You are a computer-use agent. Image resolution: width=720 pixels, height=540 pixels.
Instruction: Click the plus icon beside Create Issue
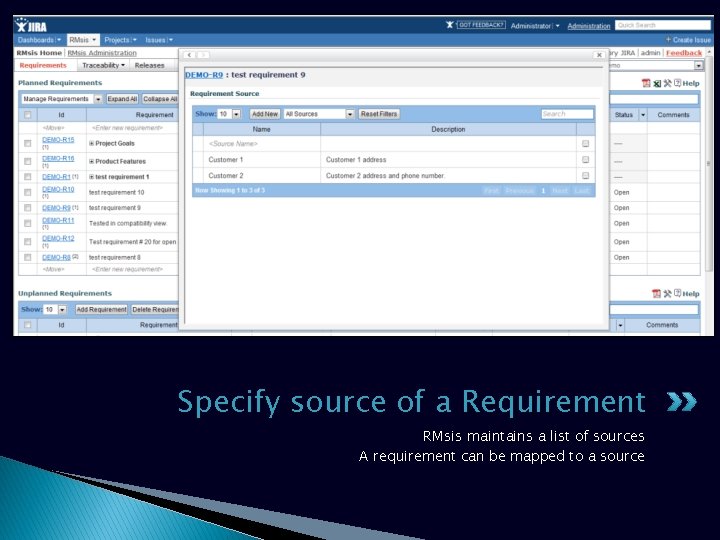[x=668, y=40]
